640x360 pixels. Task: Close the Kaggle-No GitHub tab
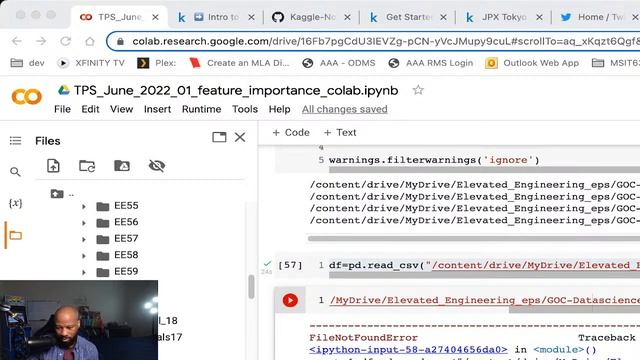[x=347, y=17]
